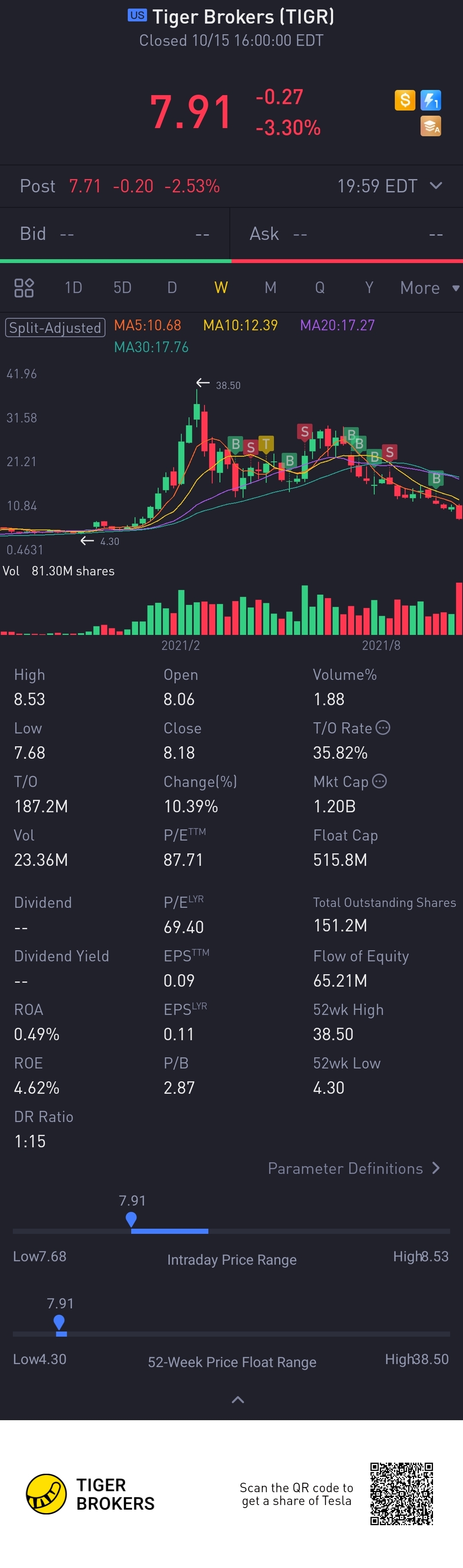The image size is (463, 1568).
Task: Tap Total Outstanding Shares value 151.2M
Action: point(340,926)
